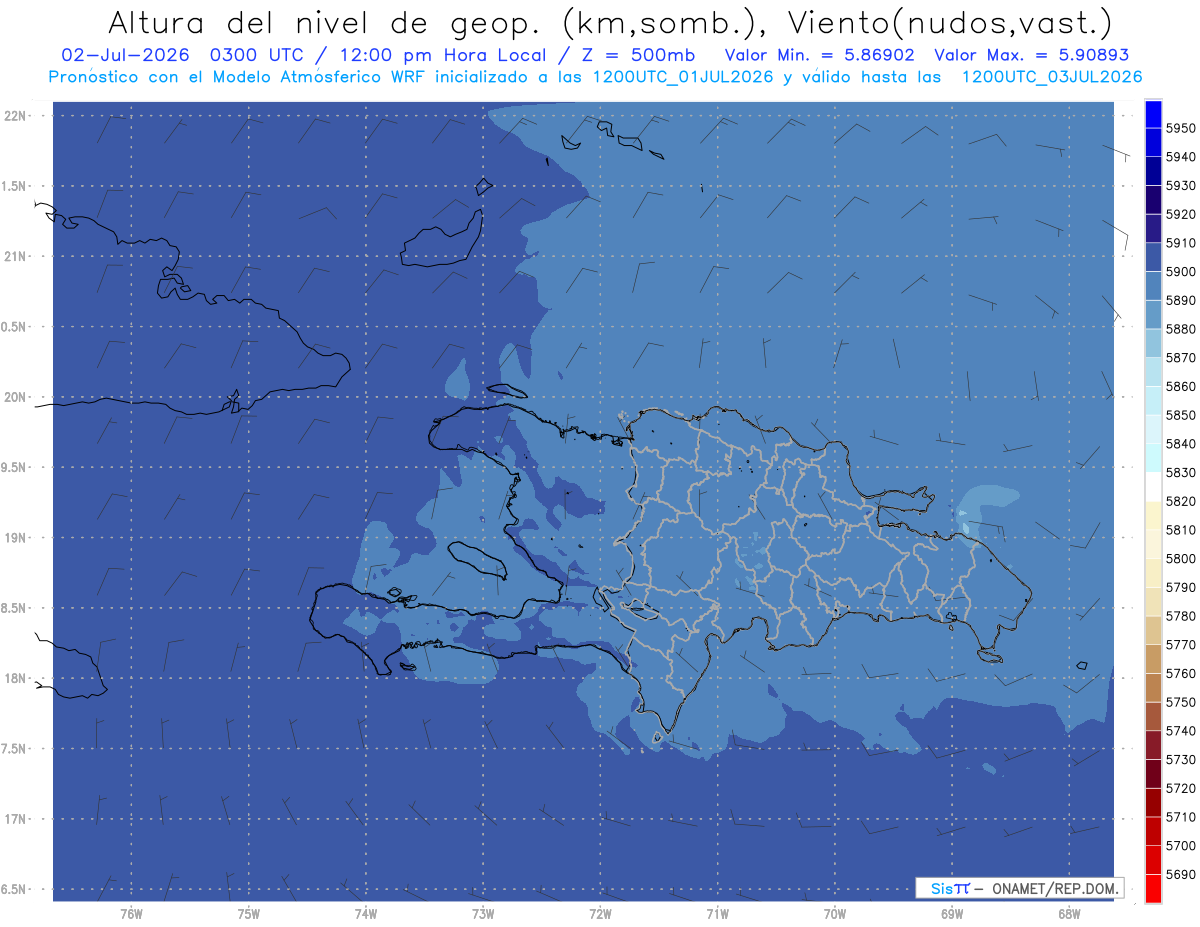Click the 5920 legend value
Image resolution: width=1200 pixels, height=927 pixels.
[x=1180, y=214]
